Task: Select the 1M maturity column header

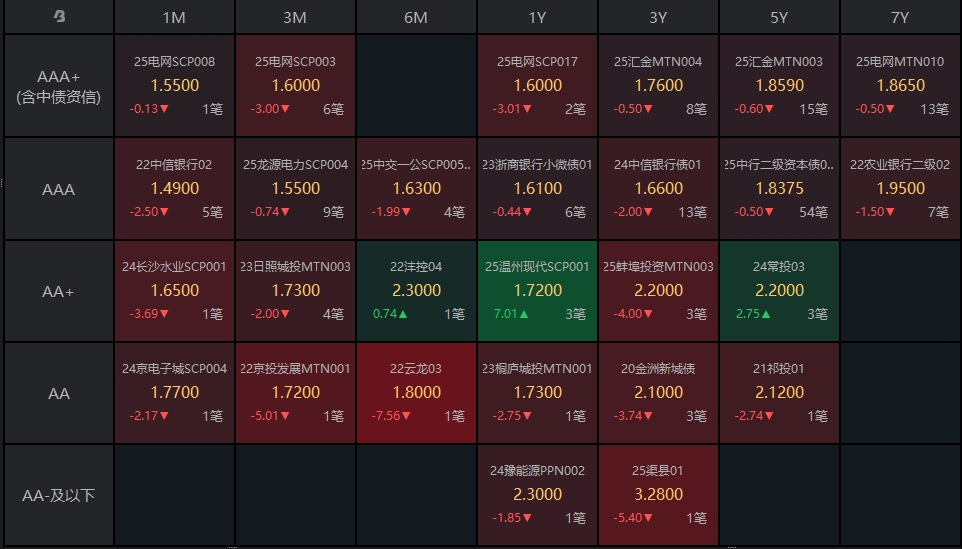Action: (174, 17)
